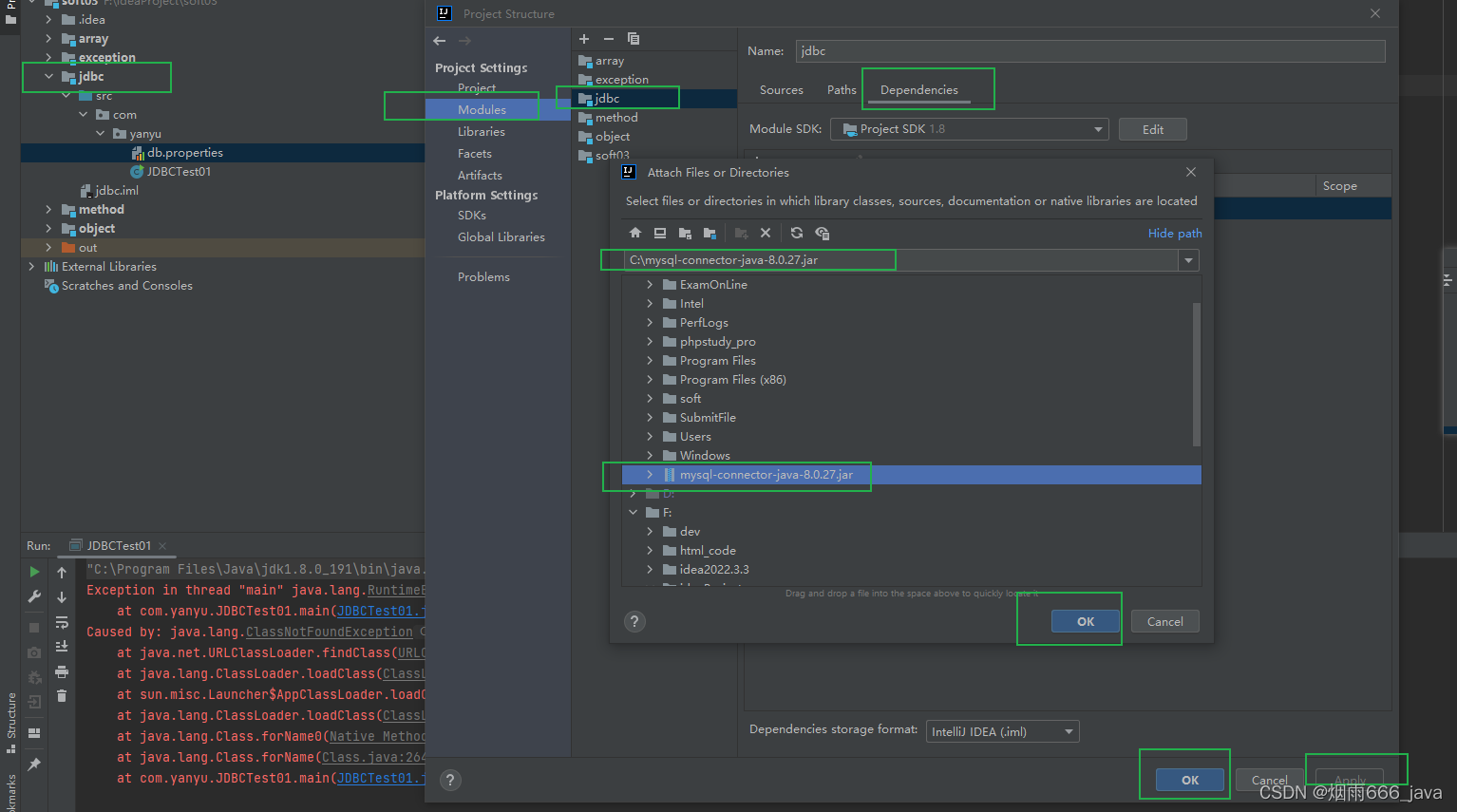This screenshot has height=812, width=1457.
Task: Click Cancel in Attach Files dialog
Action: pyautogui.click(x=1164, y=621)
